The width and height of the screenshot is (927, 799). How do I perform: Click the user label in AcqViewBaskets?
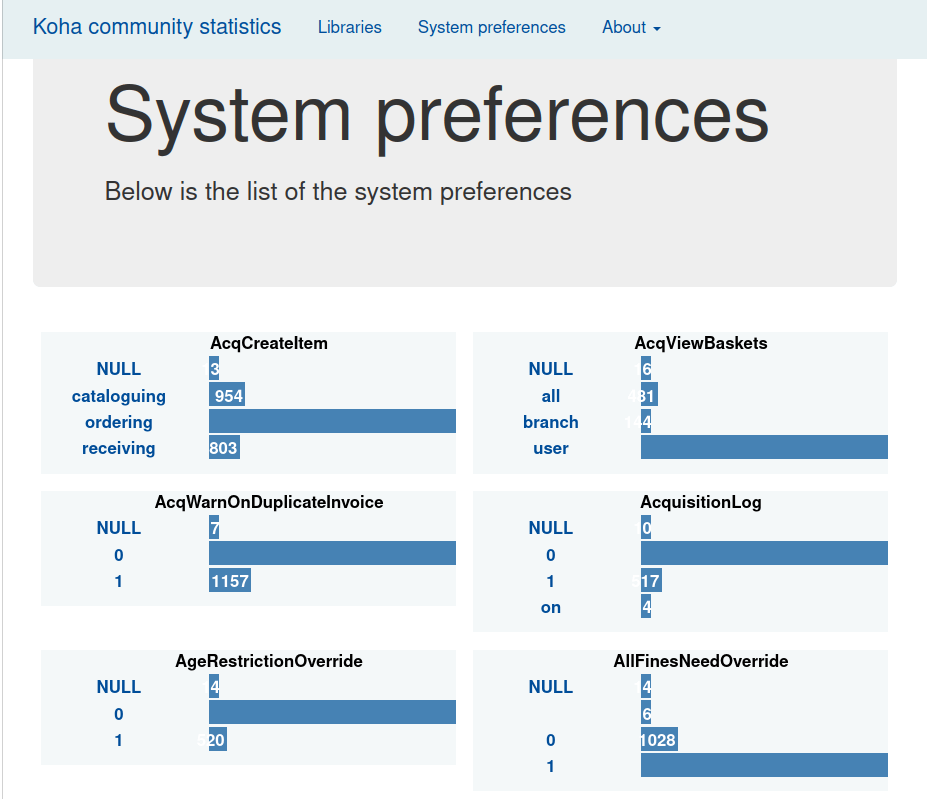550,448
